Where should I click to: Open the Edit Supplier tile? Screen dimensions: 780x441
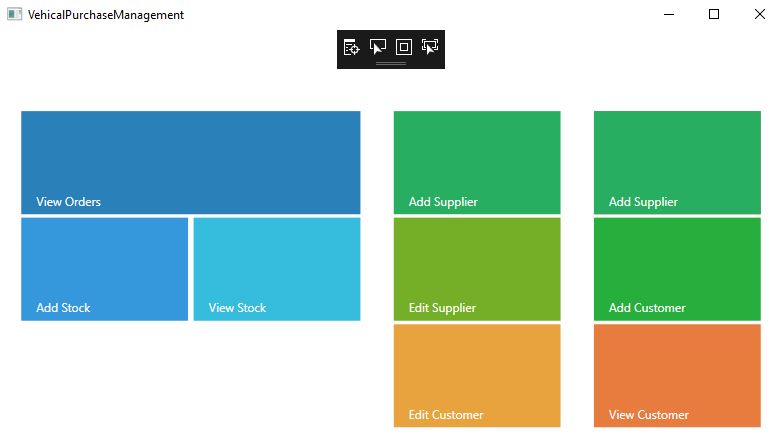pyautogui.click(x=477, y=269)
